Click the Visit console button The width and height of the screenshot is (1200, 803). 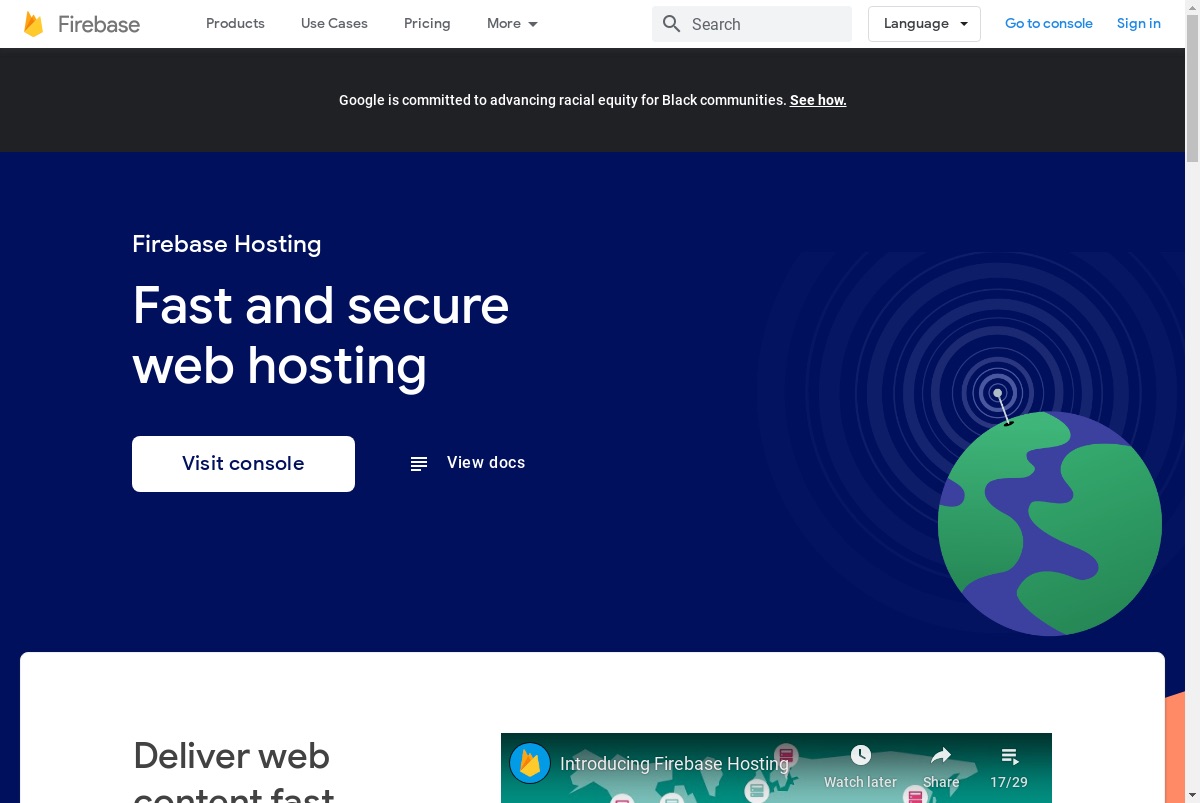(x=243, y=464)
